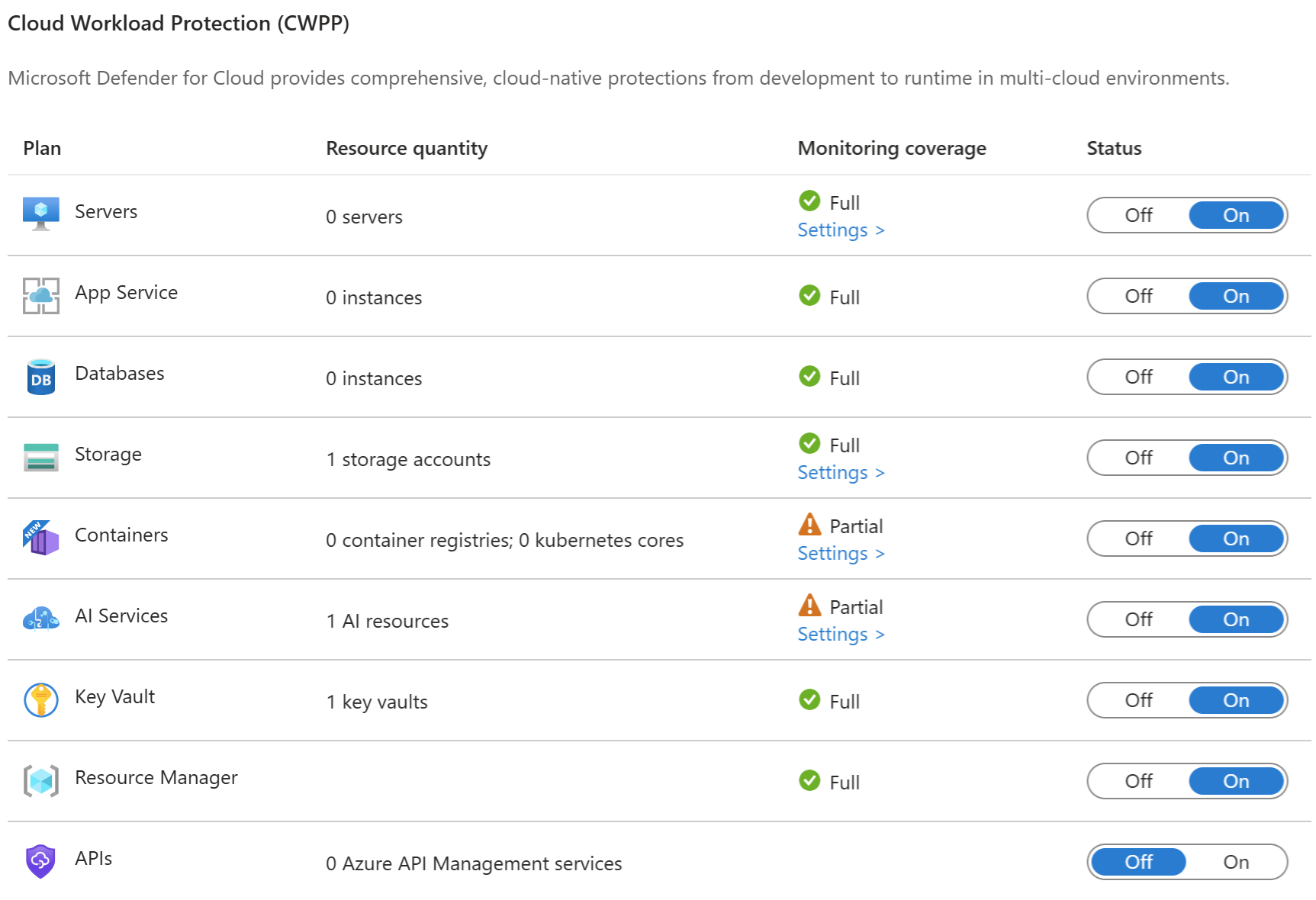Screen dimensions: 1316x900
Task: Click the Partial coverage label for AI Services
Action: click(x=856, y=607)
